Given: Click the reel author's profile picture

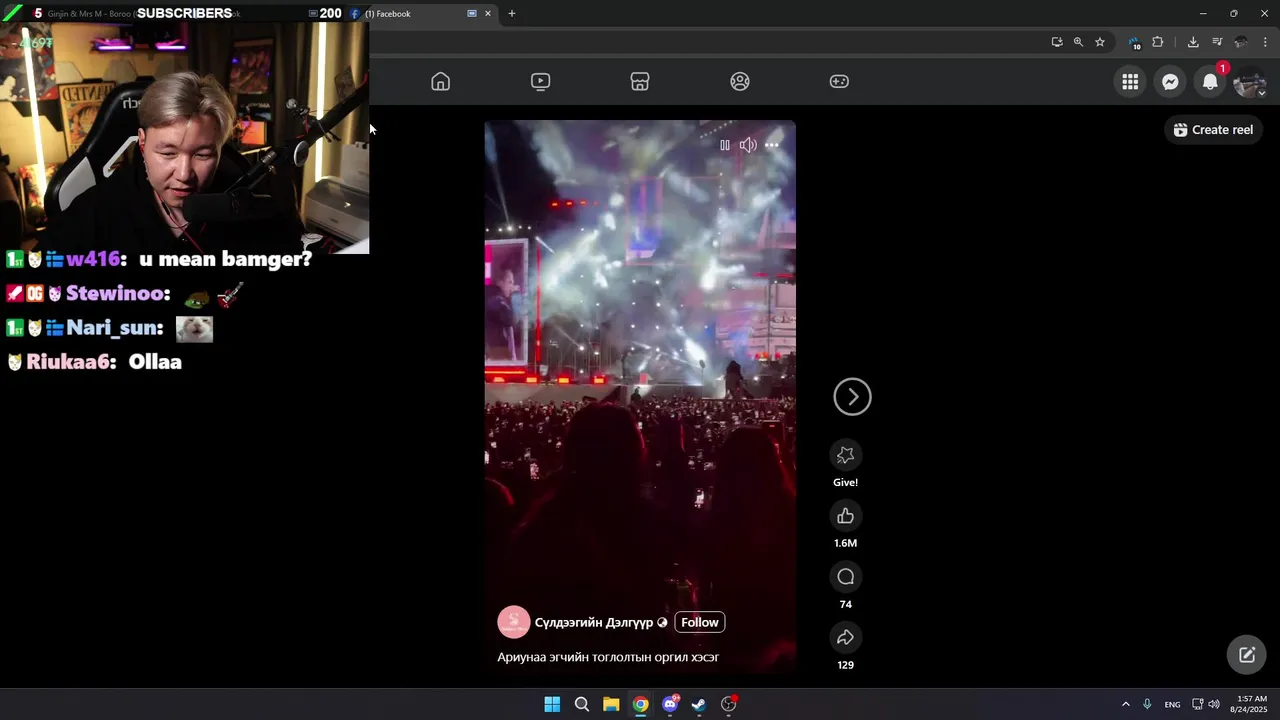Looking at the screenshot, I should coord(514,622).
